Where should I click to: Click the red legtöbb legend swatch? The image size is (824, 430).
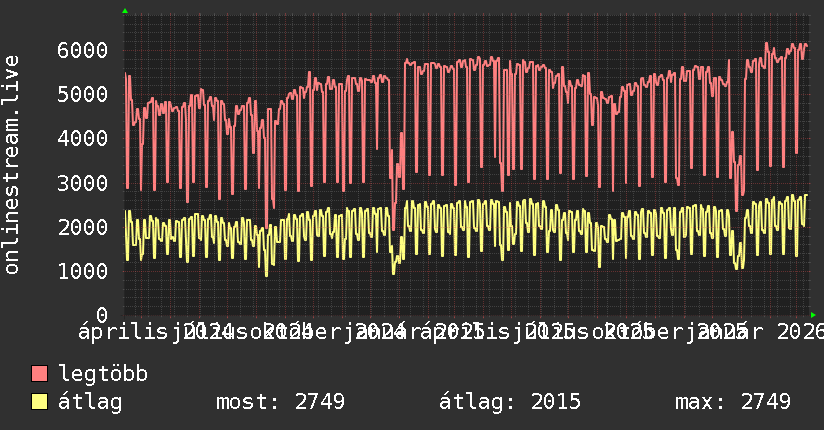point(39,374)
